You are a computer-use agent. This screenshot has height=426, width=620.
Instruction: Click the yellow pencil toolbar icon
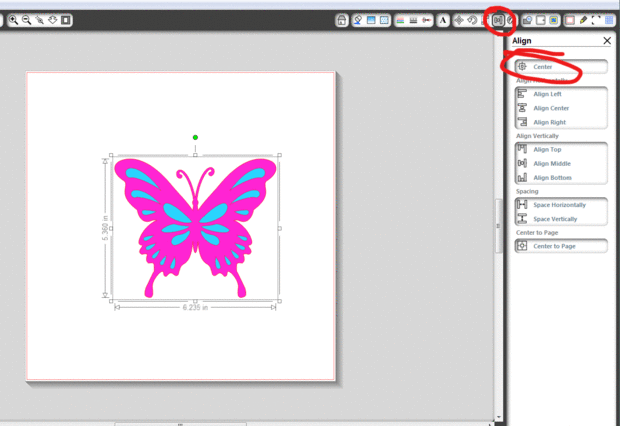pyautogui.click(x=583, y=20)
